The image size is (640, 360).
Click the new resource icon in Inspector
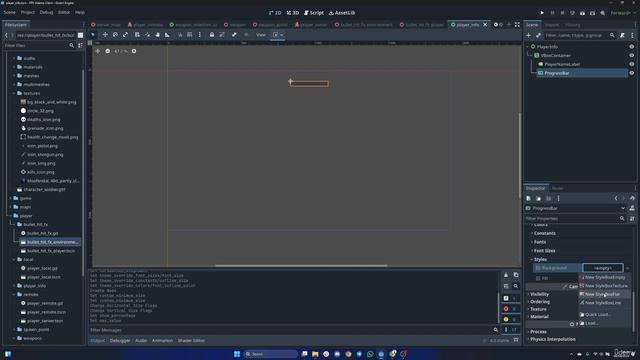[x=529, y=198]
